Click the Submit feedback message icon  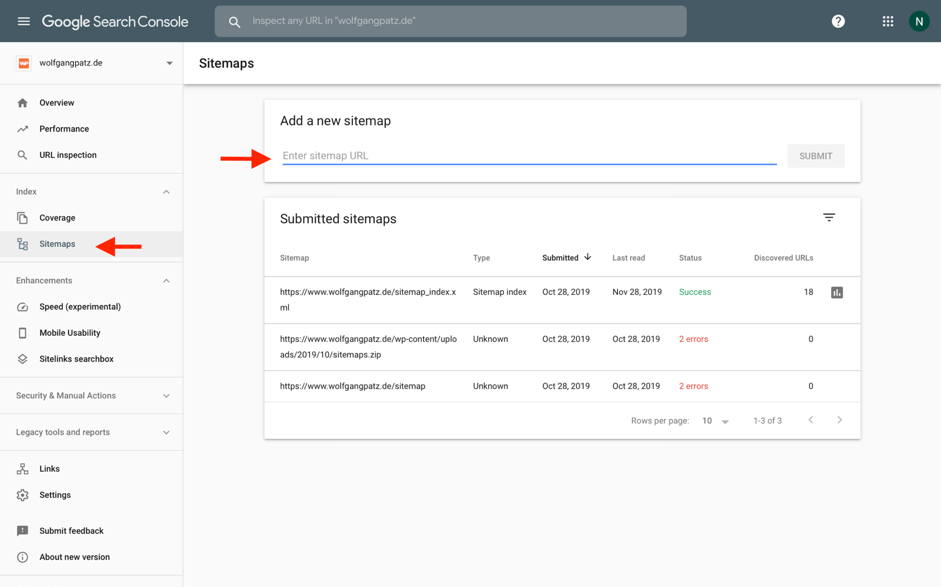(x=22, y=531)
